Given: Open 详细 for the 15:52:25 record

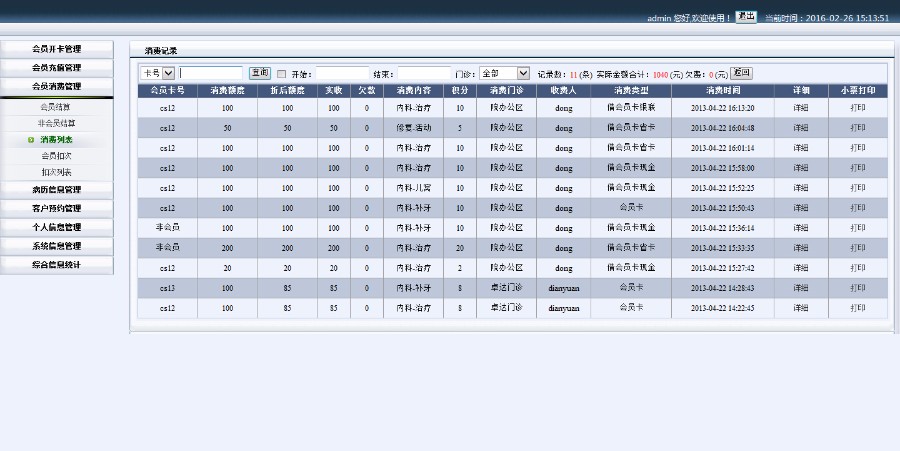Looking at the screenshot, I should pos(801,188).
